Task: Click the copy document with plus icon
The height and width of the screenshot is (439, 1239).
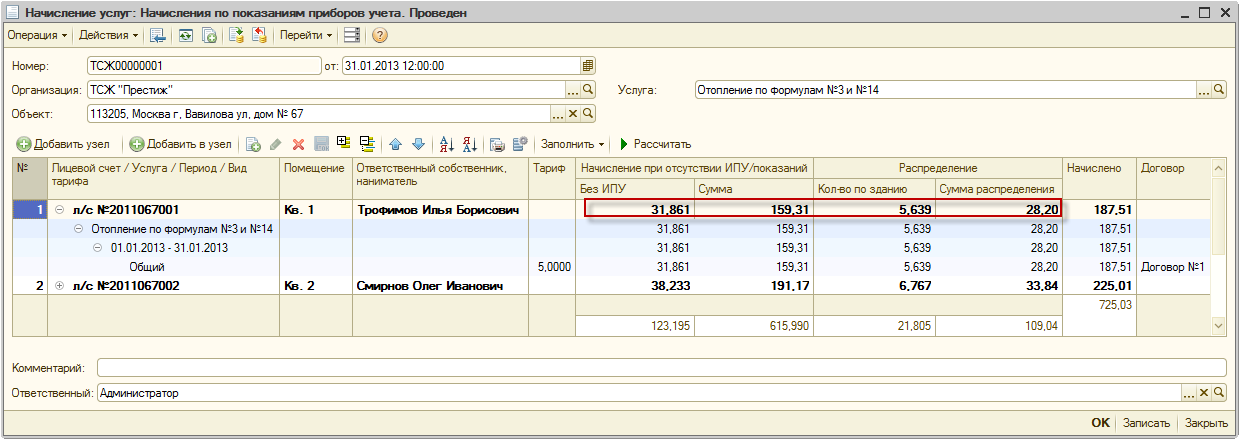Action: click(x=210, y=35)
